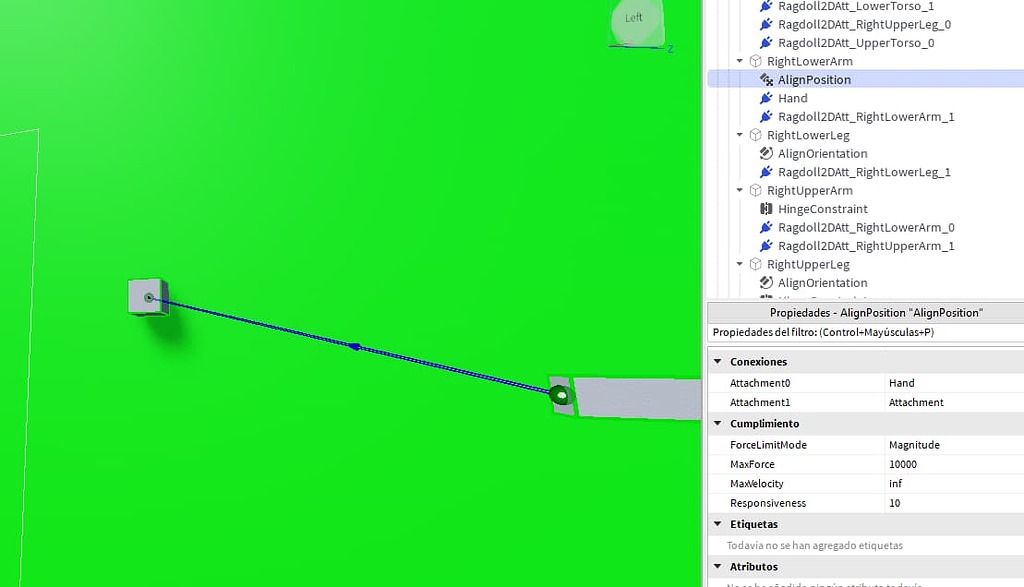Viewport: 1024px width, 587px height.
Task: Select Ragdoll2DAtt_RightLowerArm_0 in Explorer
Action: (x=866, y=227)
